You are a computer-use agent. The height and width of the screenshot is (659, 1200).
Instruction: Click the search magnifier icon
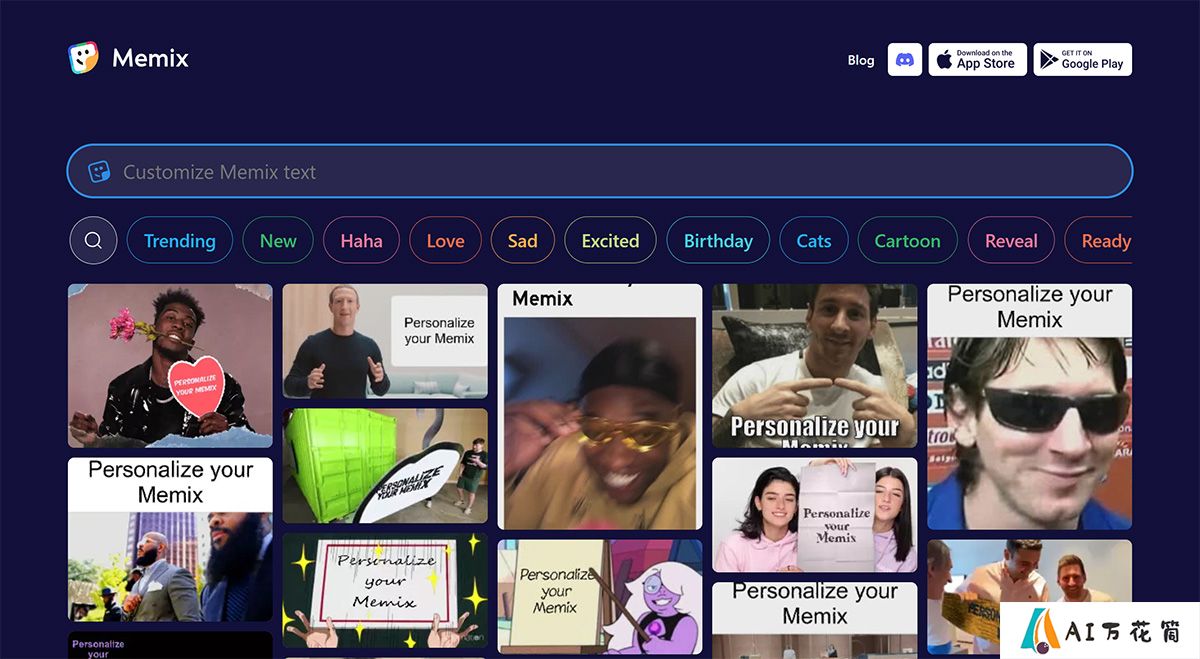coord(93,240)
